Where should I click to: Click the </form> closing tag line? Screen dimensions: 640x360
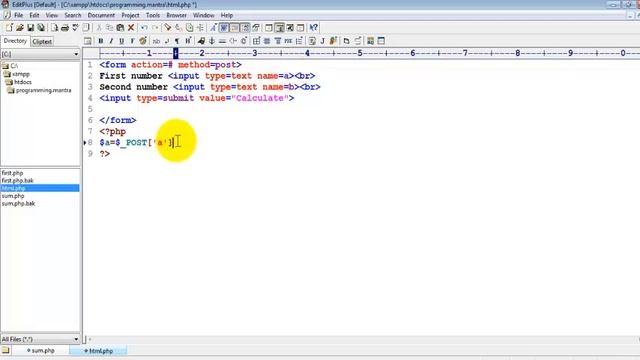pyautogui.click(x=118, y=120)
